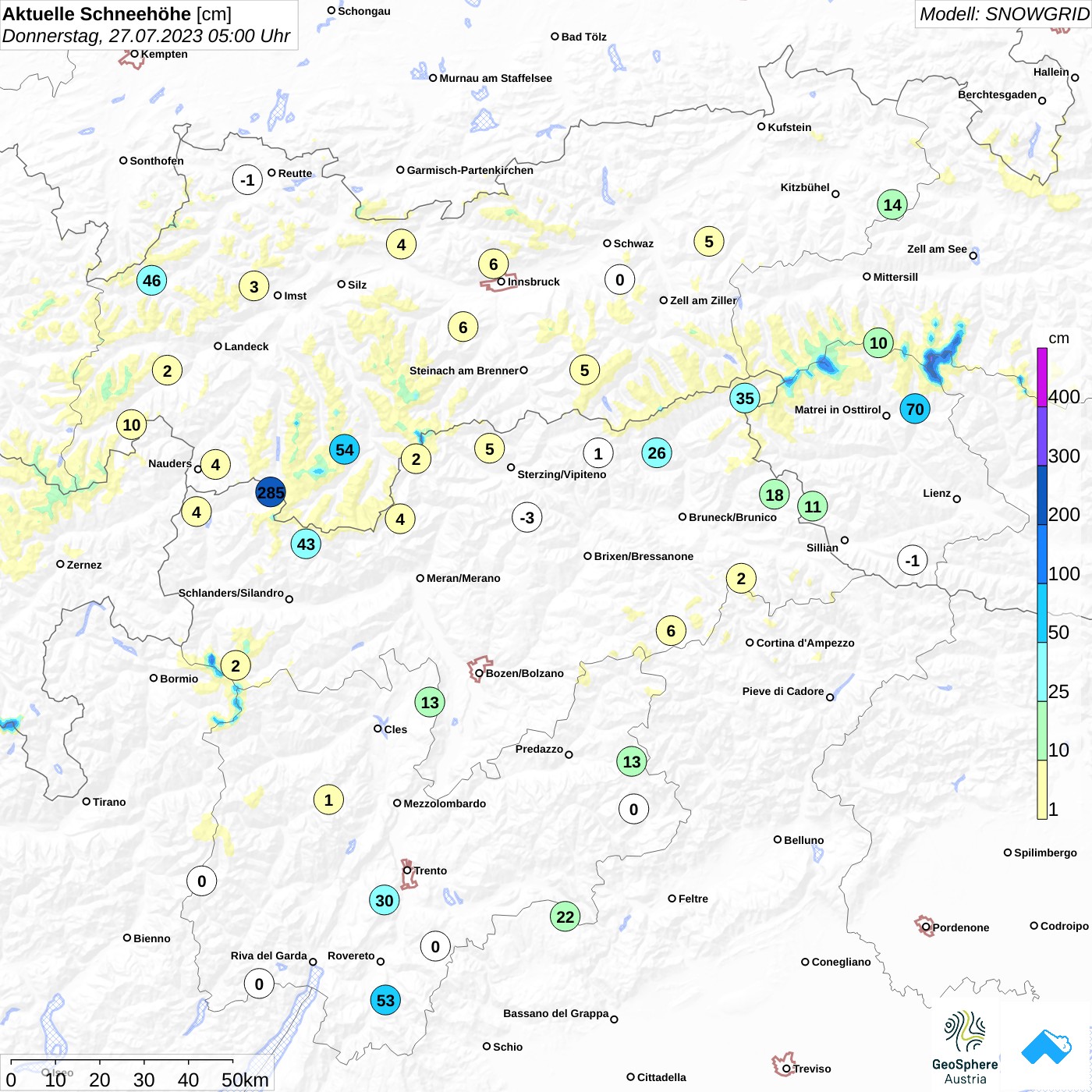Click the 0 marker near Schwaz

619,279
